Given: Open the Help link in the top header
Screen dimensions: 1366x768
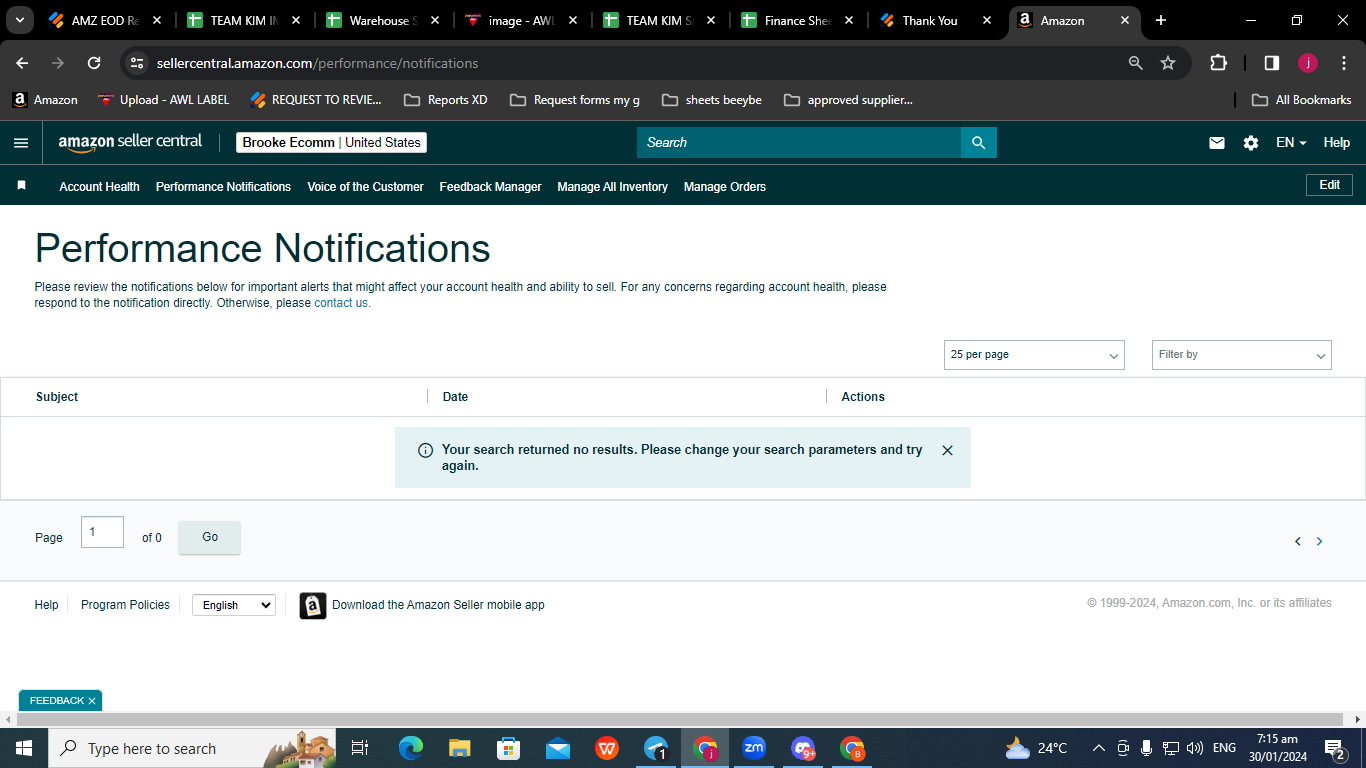Looking at the screenshot, I should point(1337,143).
